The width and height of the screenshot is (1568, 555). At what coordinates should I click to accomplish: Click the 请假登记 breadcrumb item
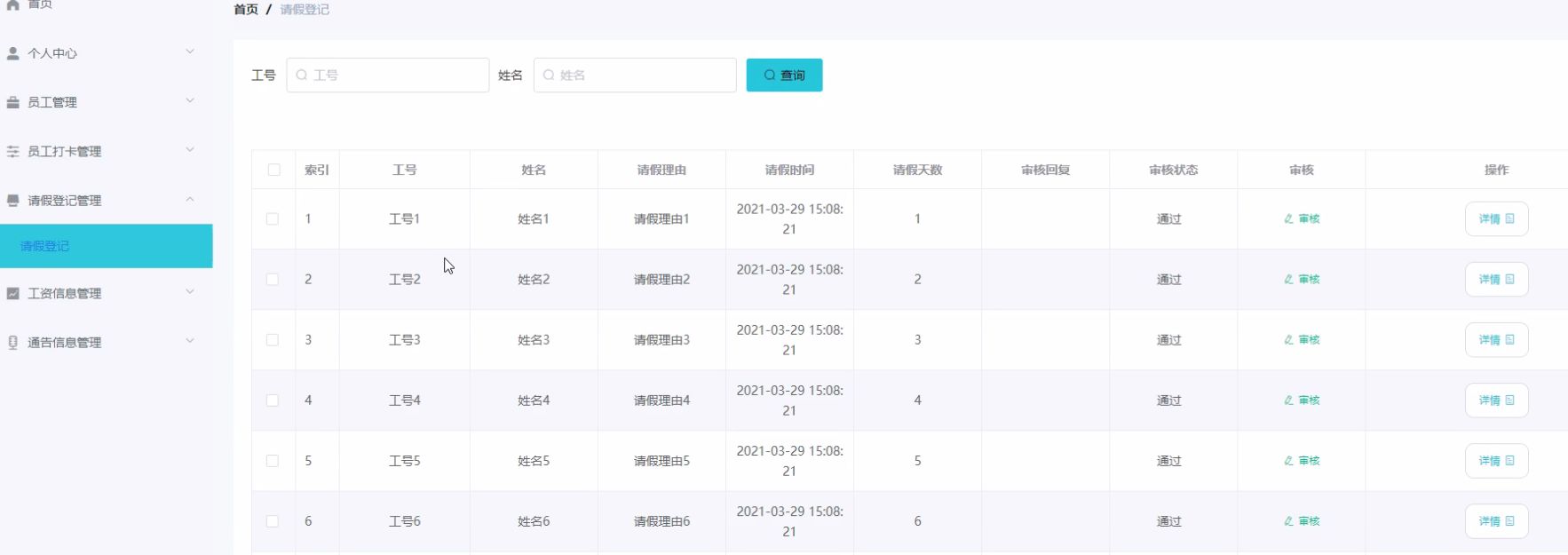pyautogui.click(x=305, y=10)
